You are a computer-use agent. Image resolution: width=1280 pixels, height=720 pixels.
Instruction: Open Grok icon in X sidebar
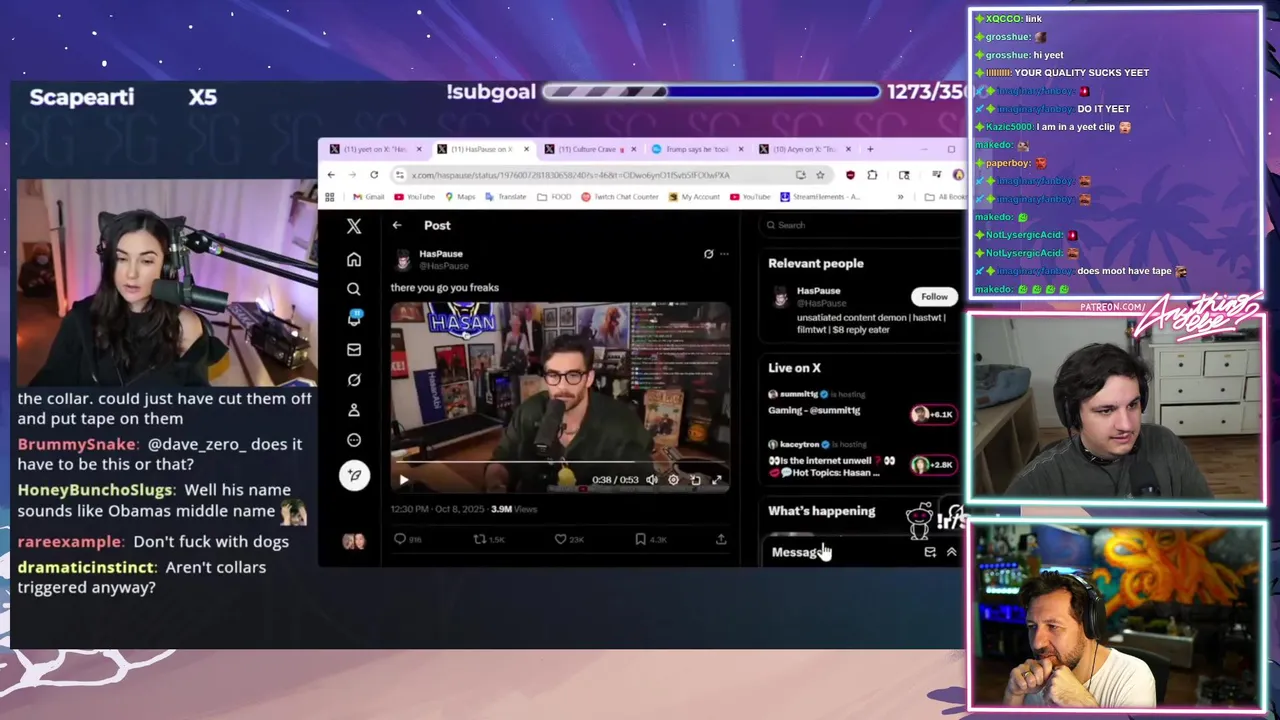[354, 380]
